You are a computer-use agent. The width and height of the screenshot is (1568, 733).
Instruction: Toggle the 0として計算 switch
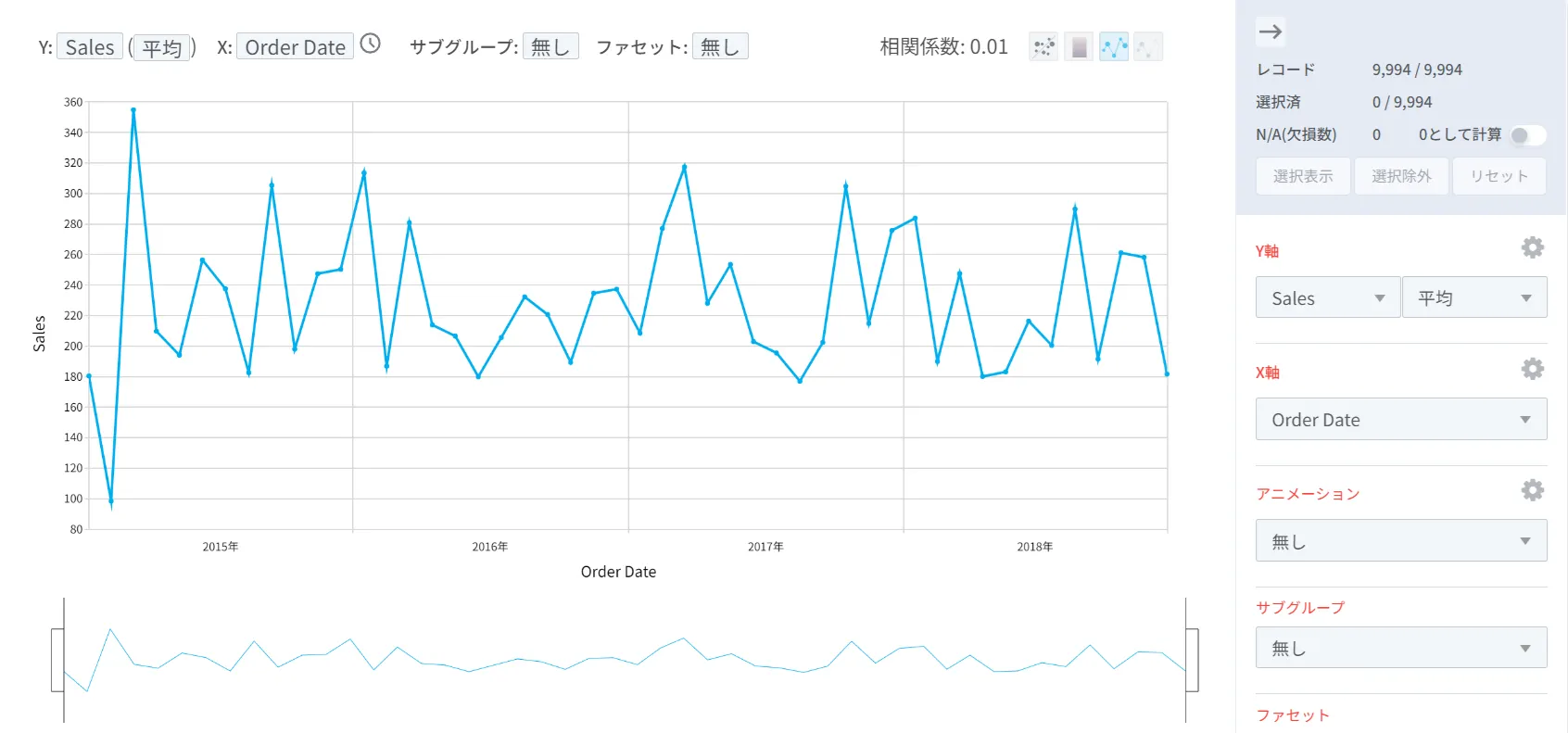(x=1527, y=135)
